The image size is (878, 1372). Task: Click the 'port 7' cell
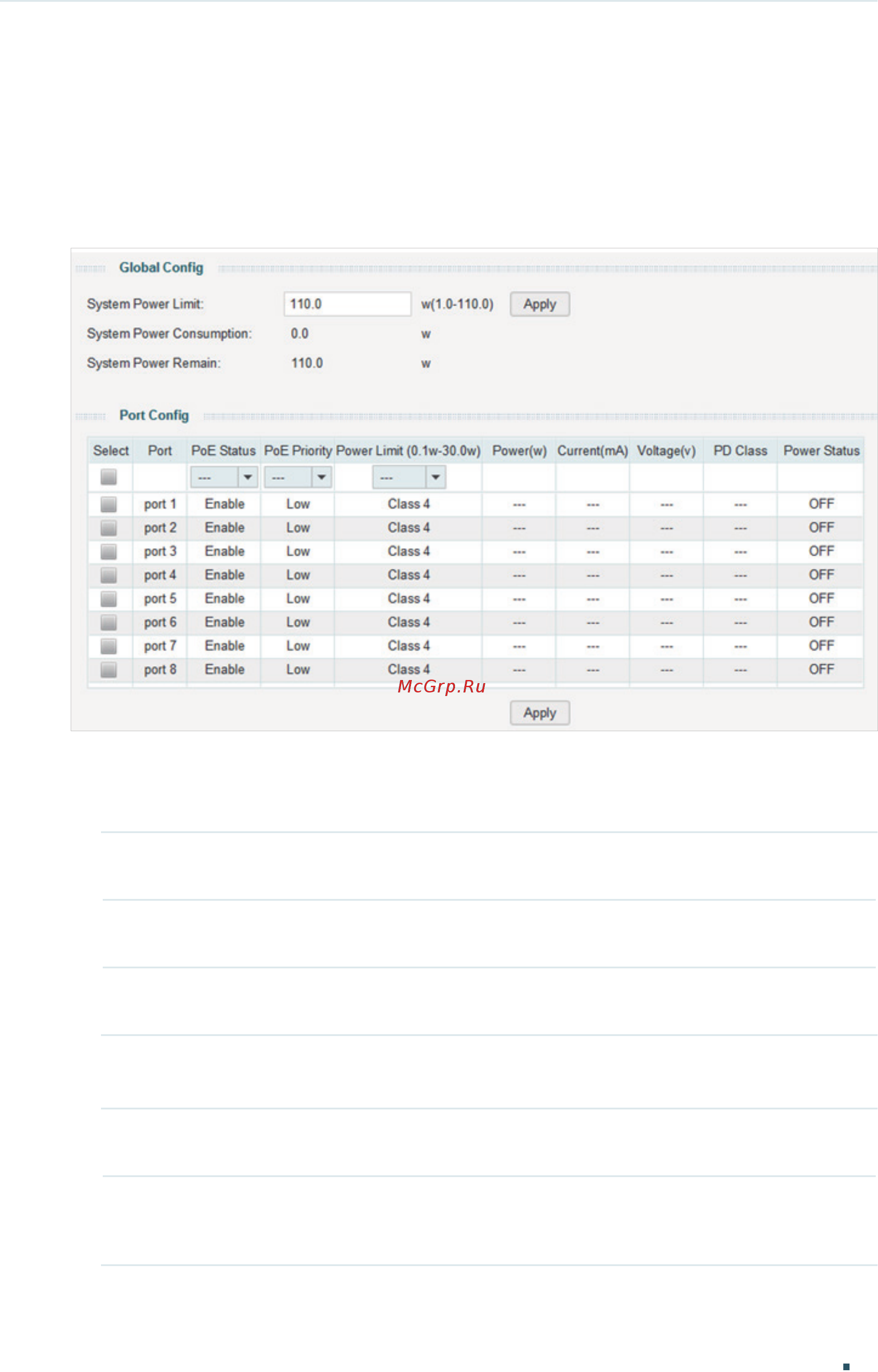[x=160, y=646]
